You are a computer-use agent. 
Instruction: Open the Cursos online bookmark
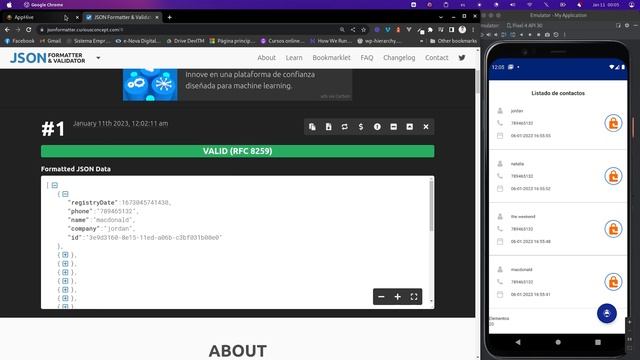[x=282, y=41]
